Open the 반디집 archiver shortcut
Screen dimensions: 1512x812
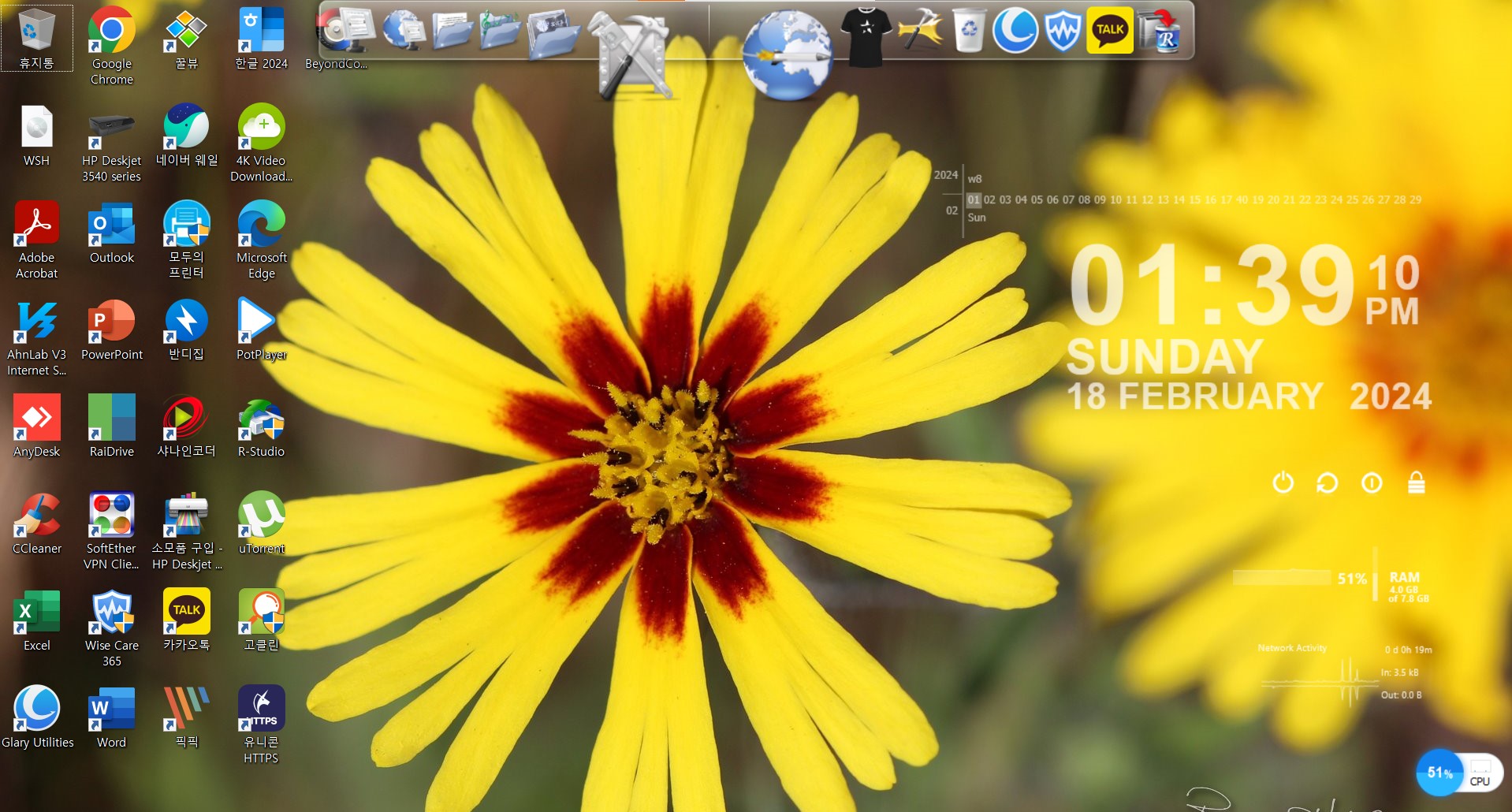click(x=186, y=330)
